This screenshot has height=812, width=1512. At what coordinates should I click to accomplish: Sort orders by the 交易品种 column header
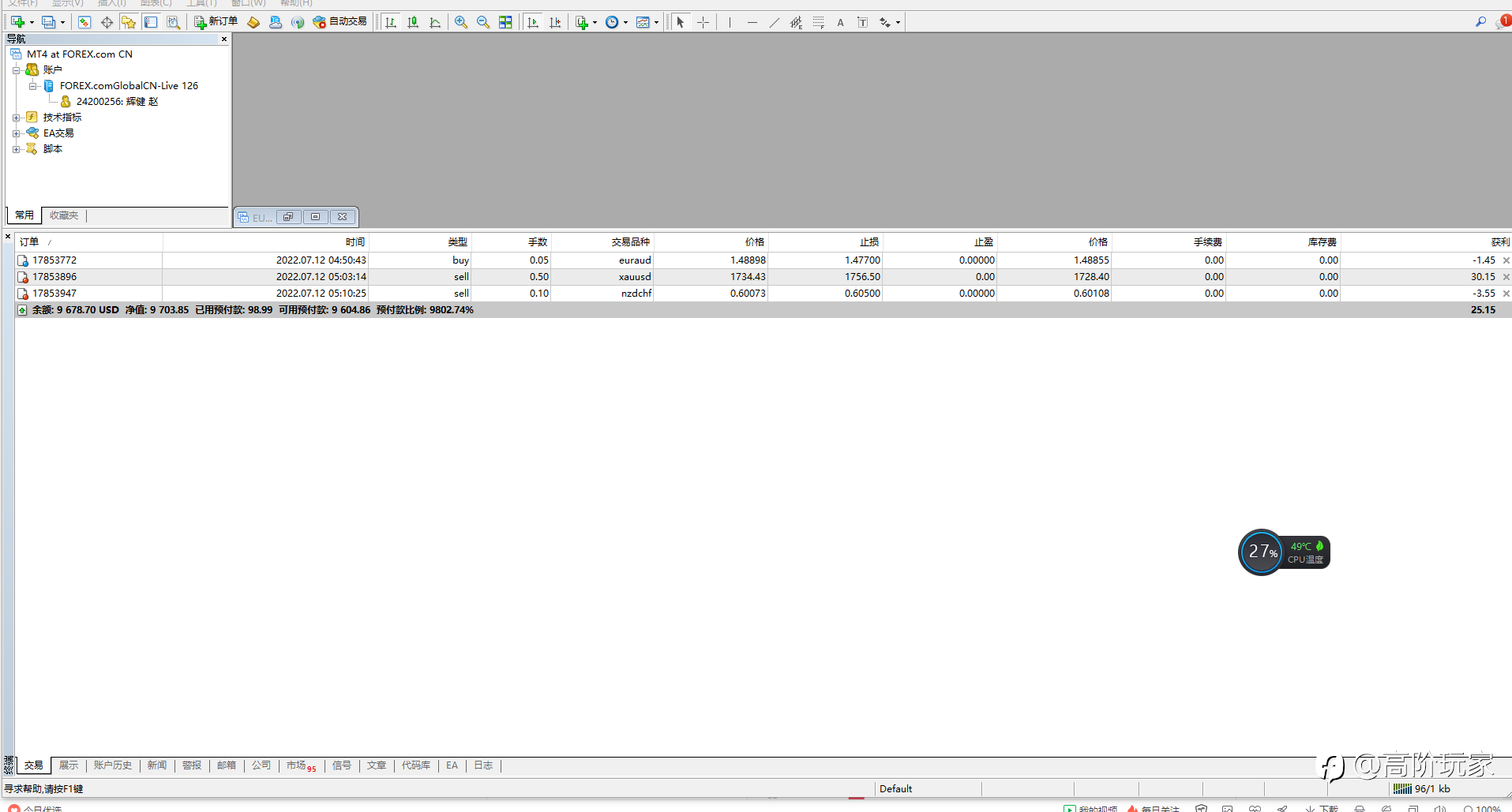pyautogui.click(x=602, y=242)
